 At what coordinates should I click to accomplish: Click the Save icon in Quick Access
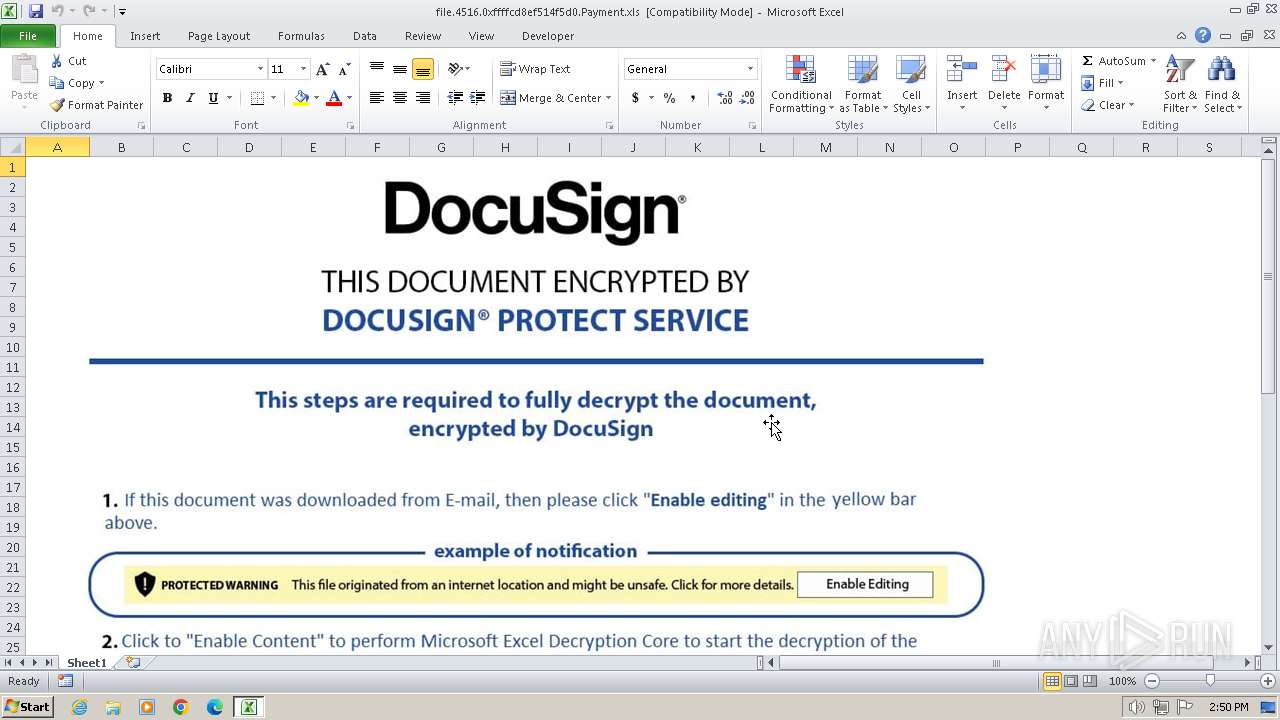pos(36,11)
